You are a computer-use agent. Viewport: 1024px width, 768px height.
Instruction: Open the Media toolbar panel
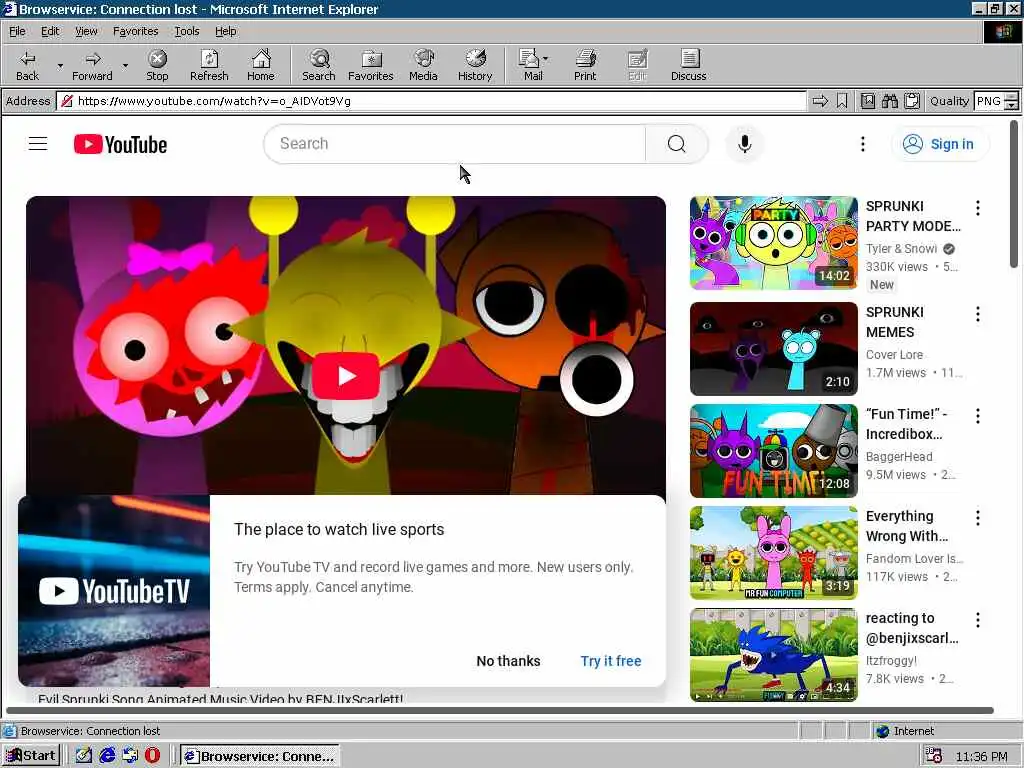423,65
